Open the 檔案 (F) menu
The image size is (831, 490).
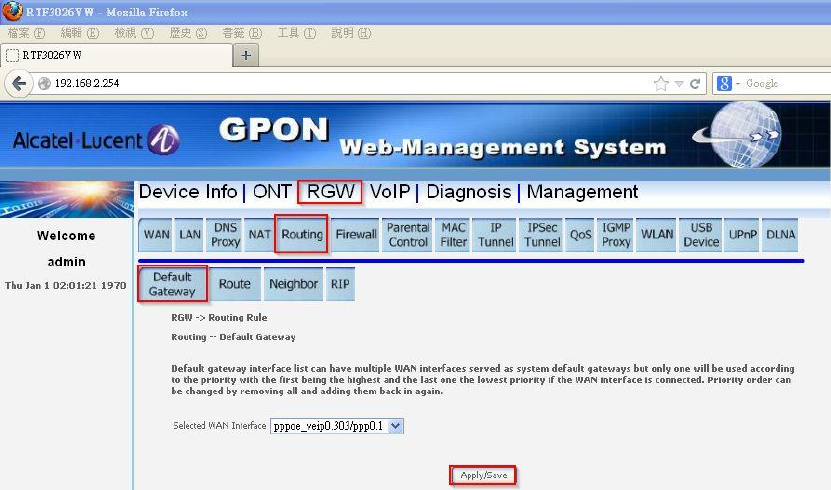(x=26, y=33)
